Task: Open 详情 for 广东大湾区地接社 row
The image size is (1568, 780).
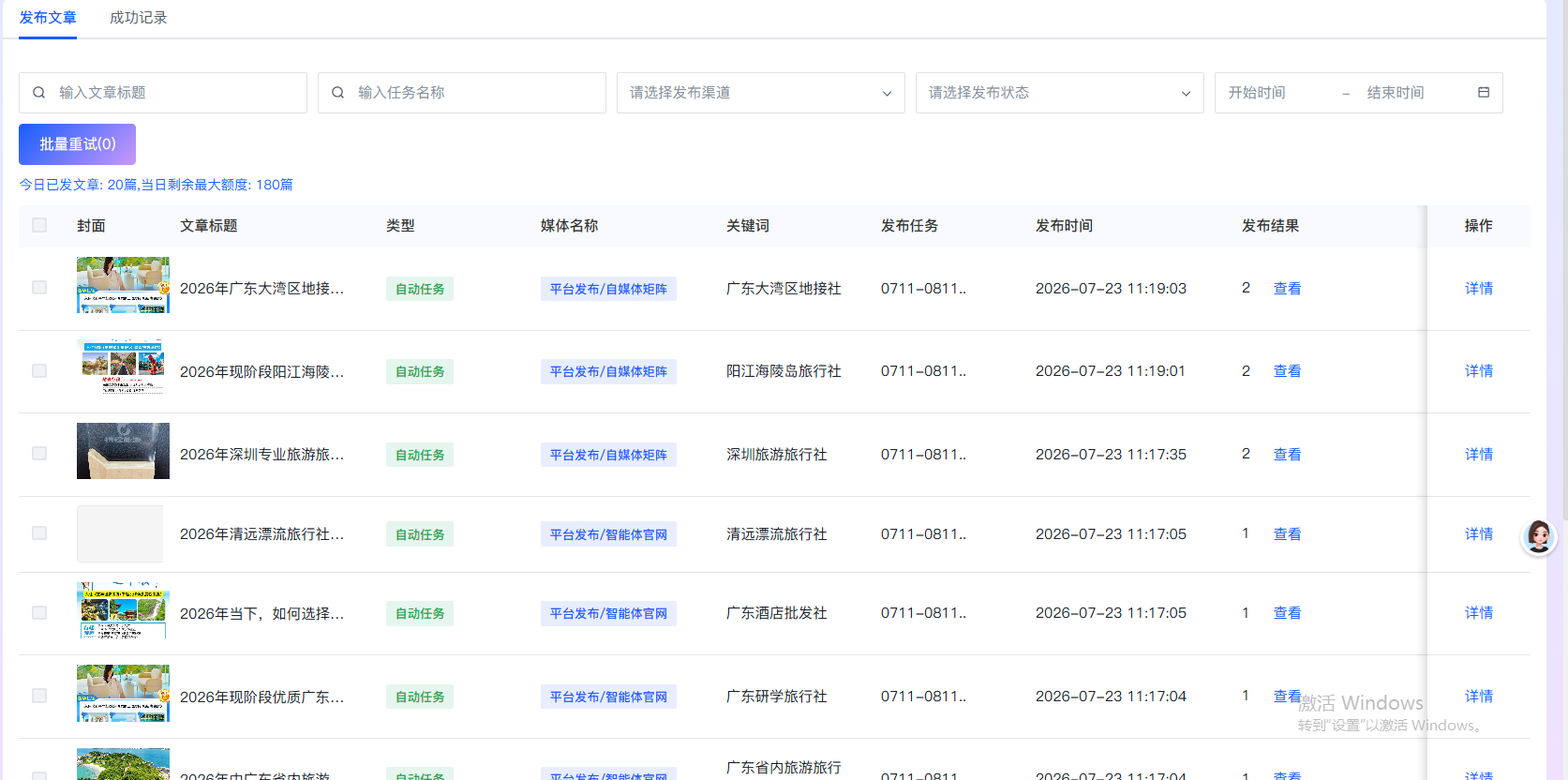Action: tap(1479, 289)
